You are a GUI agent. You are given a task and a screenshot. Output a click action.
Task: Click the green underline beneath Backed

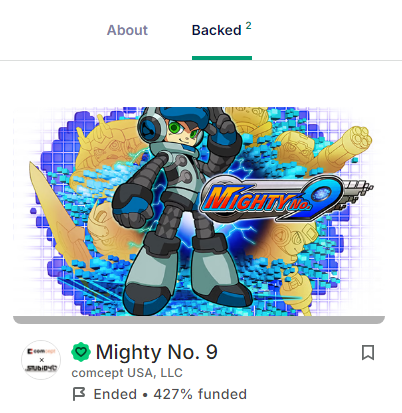[222, 58]
